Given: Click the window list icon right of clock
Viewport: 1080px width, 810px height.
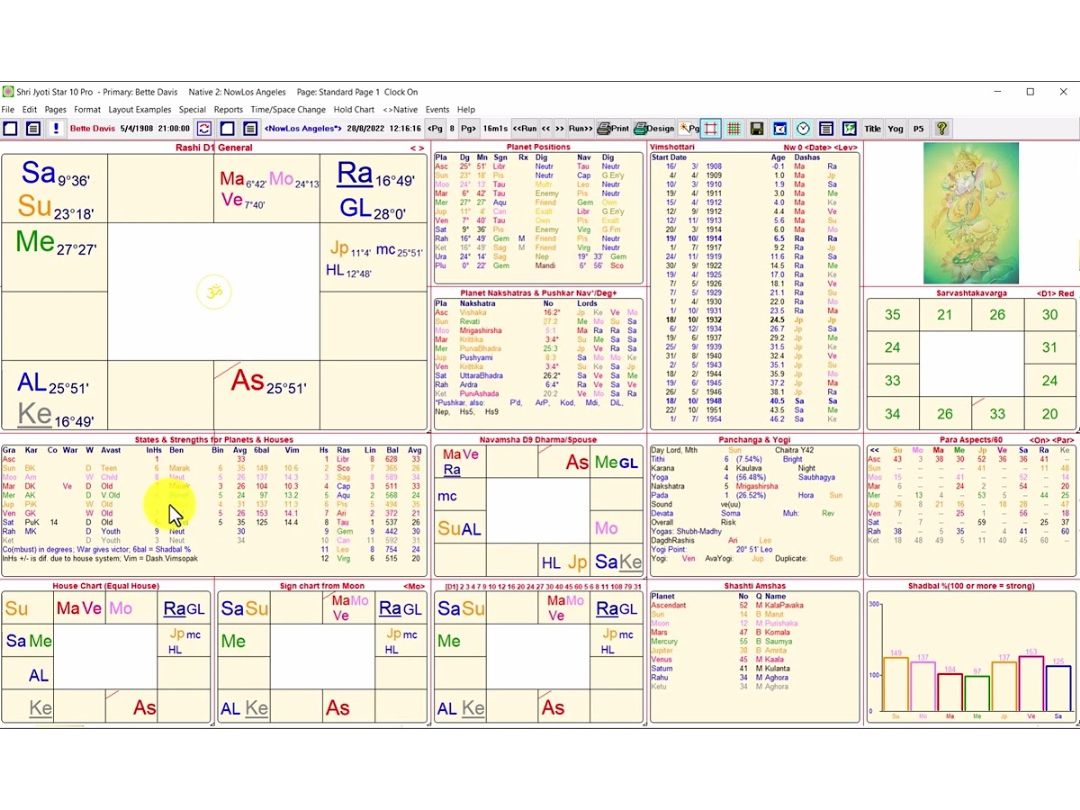Looking at the screenshot, I should coord(826,129).
